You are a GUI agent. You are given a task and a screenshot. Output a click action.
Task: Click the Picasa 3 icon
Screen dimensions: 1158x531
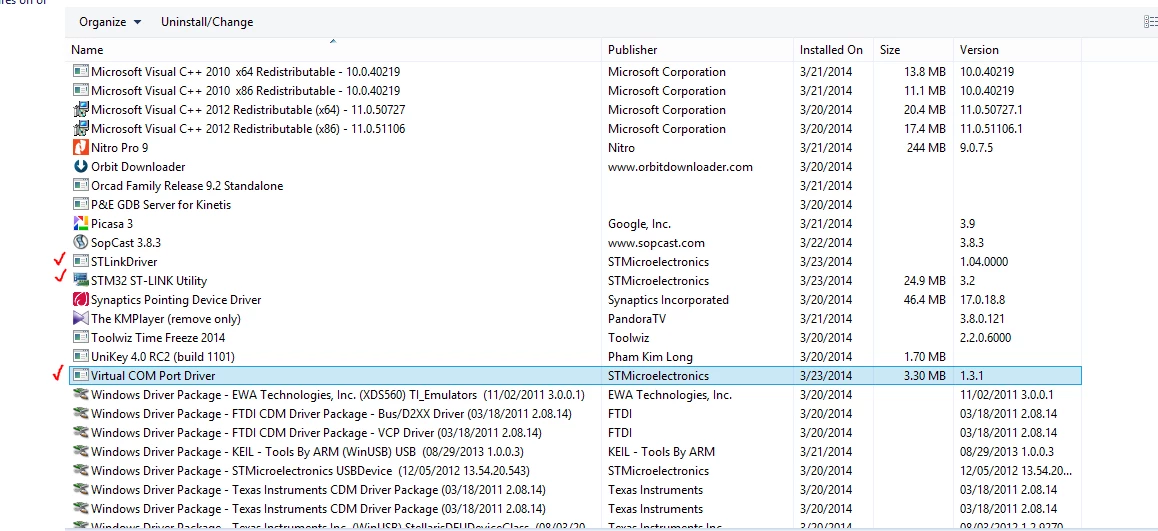pos(80,224)
